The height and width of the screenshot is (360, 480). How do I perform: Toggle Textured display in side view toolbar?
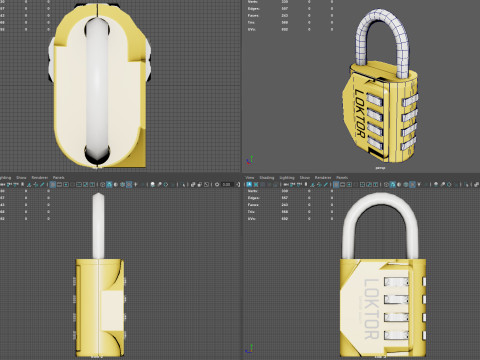pyautogui.click(x=129, y=184)
